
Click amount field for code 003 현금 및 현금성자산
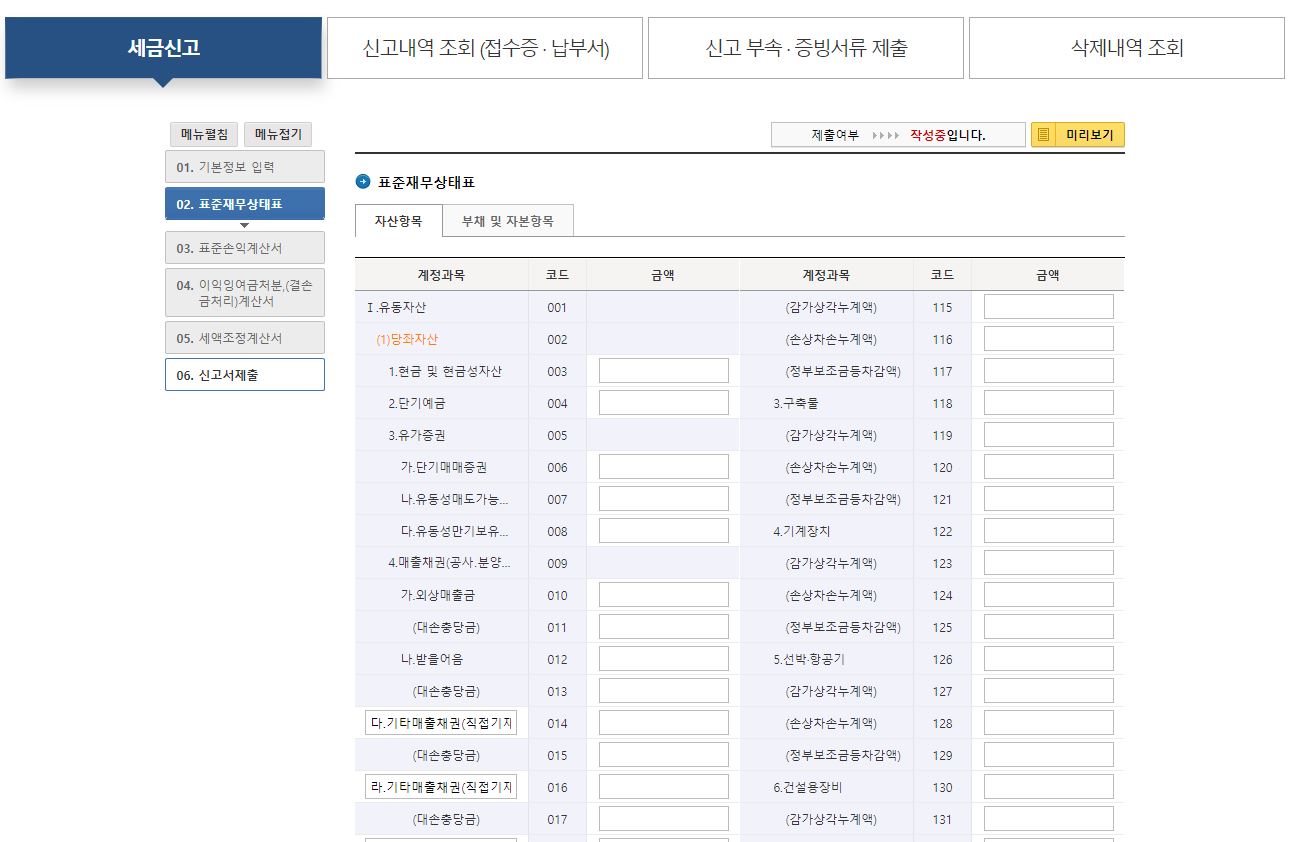(x=664, y=371)
